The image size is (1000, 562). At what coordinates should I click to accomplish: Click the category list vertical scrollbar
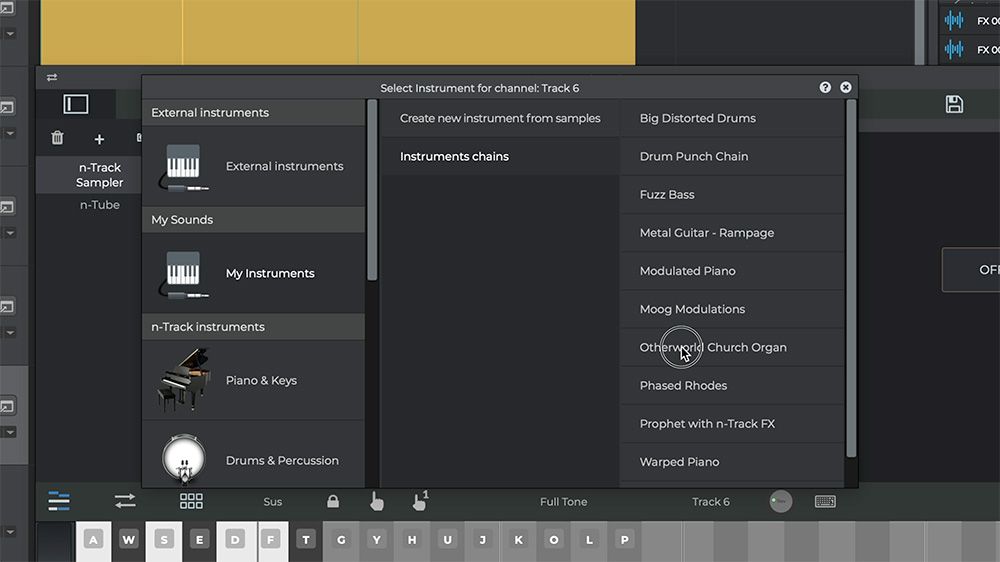(372, 190)
